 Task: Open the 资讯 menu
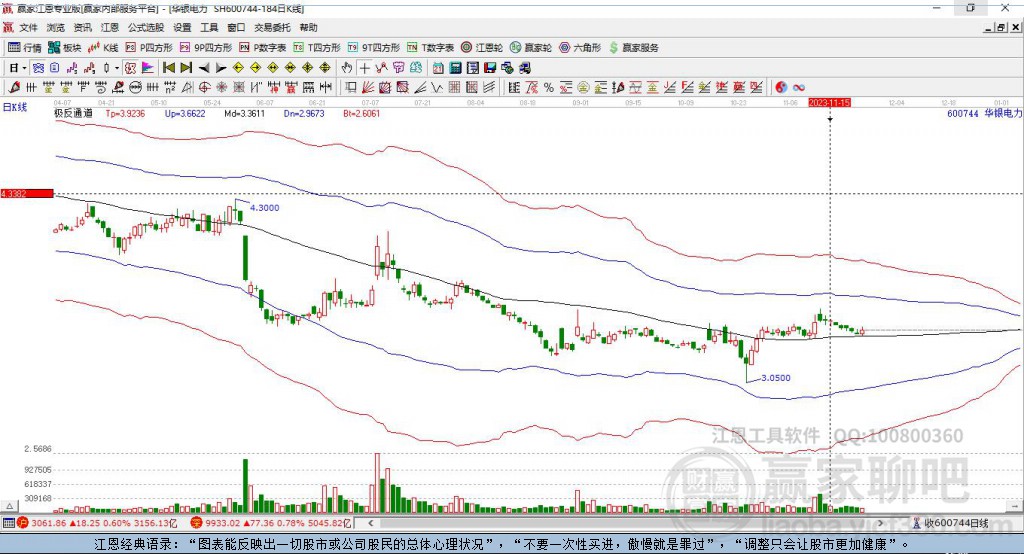pos(83,27)
